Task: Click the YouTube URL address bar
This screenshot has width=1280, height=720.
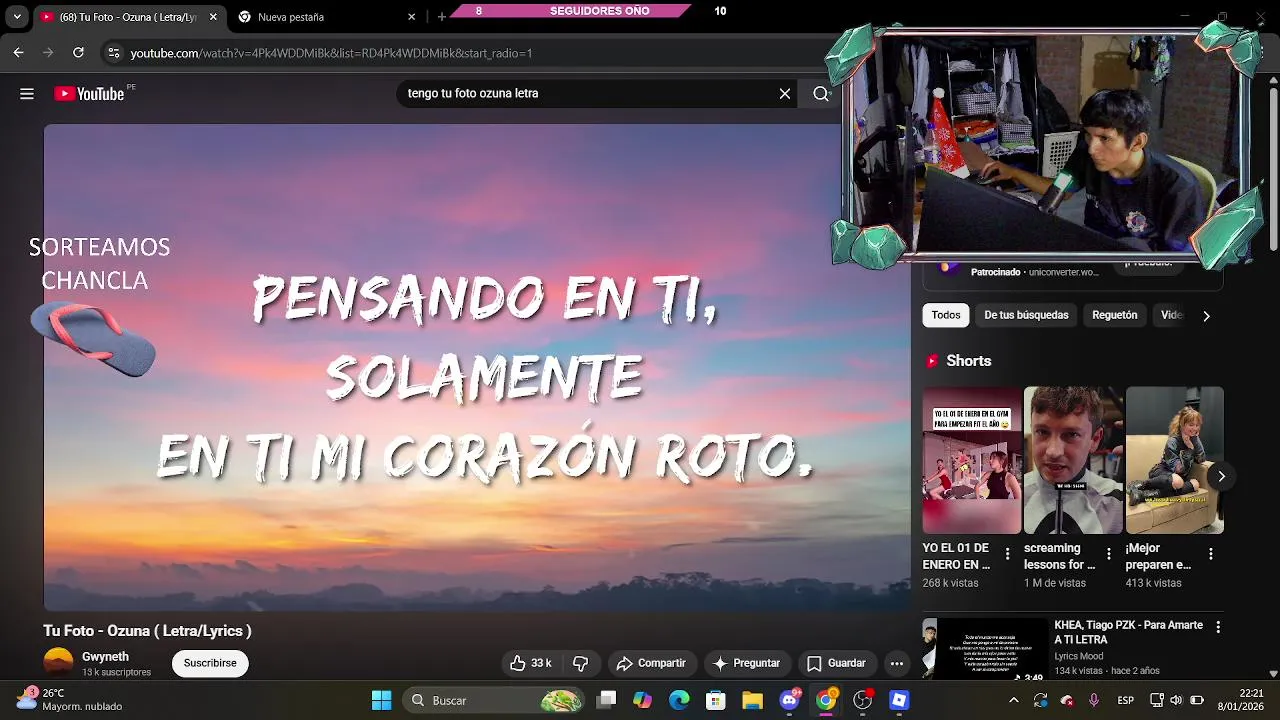Action: (470, 53)
